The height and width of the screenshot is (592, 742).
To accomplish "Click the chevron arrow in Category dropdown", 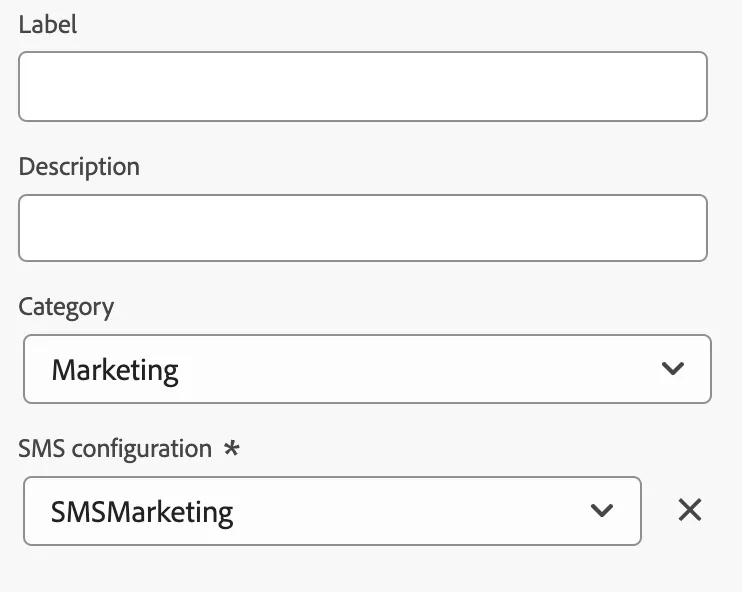I will (x=672, y=368).
